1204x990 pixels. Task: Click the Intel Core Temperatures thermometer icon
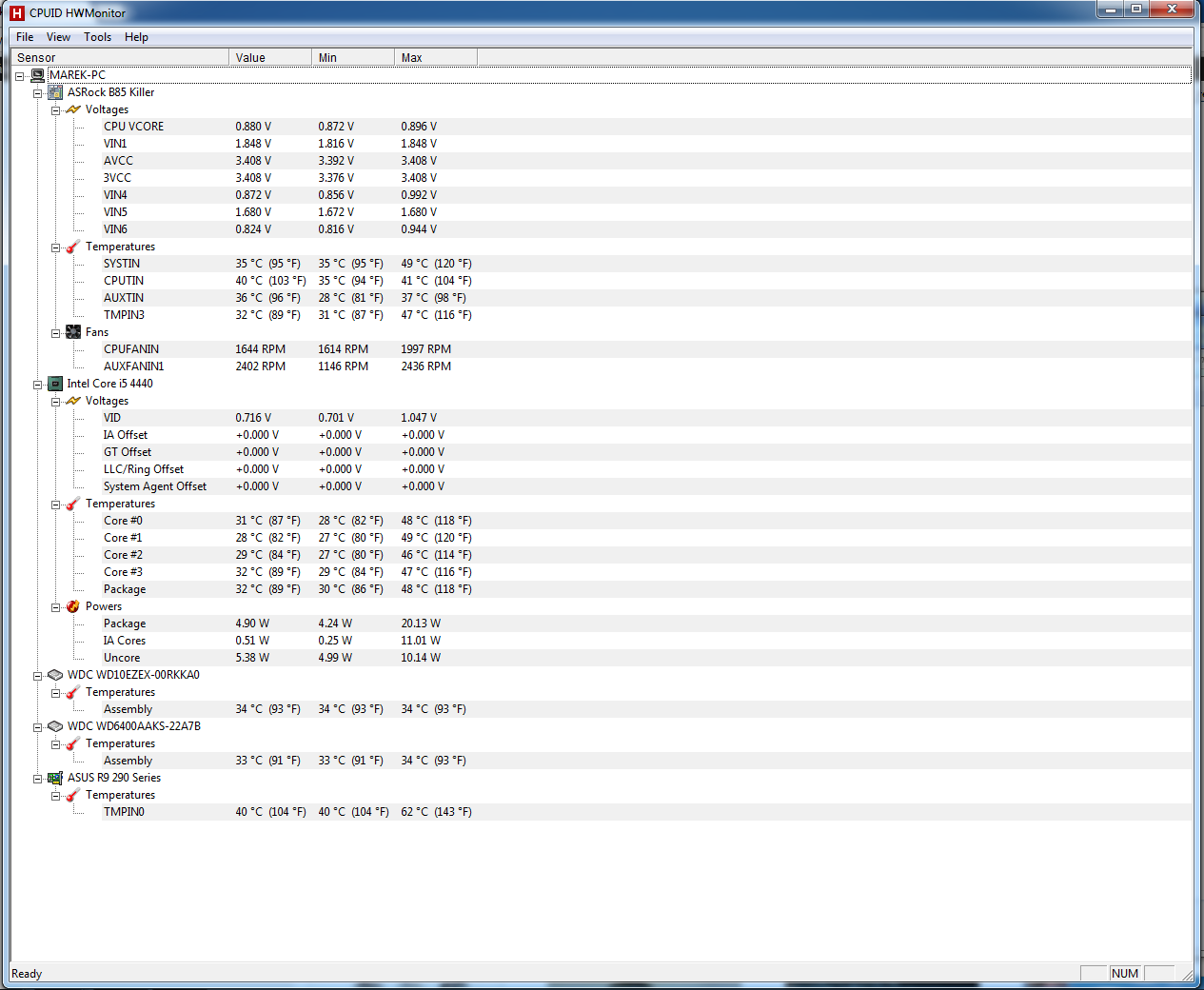coord(73,504)
